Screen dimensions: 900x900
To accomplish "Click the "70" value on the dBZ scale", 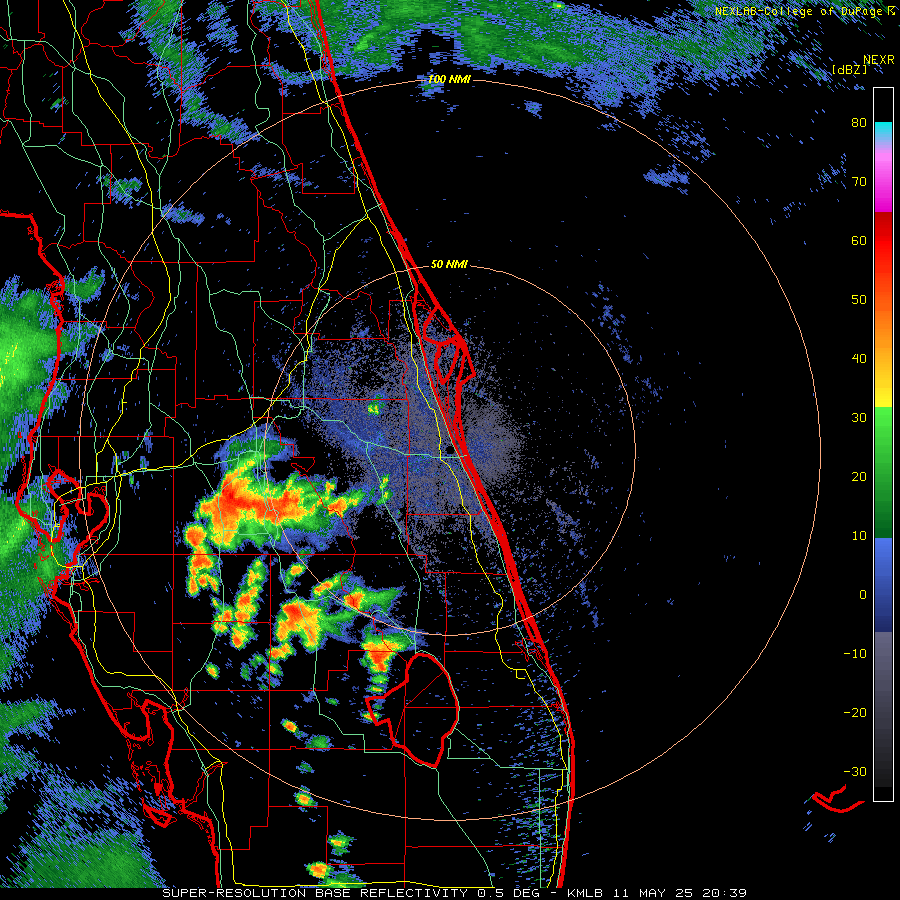I will (859, 182).
